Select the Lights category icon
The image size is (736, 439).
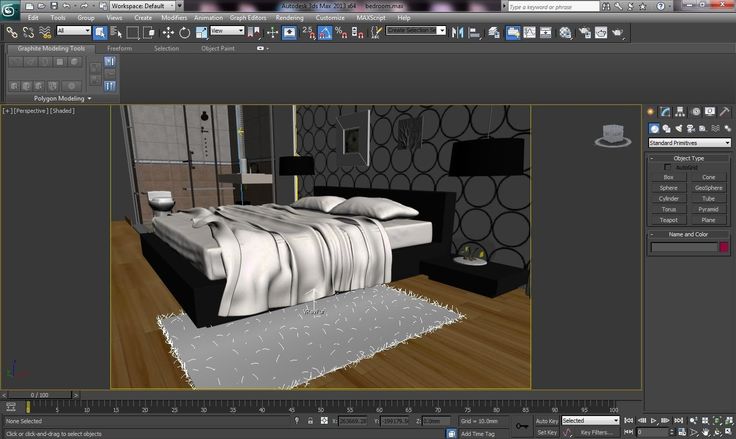pyautogui.click(x=680, y=128)
